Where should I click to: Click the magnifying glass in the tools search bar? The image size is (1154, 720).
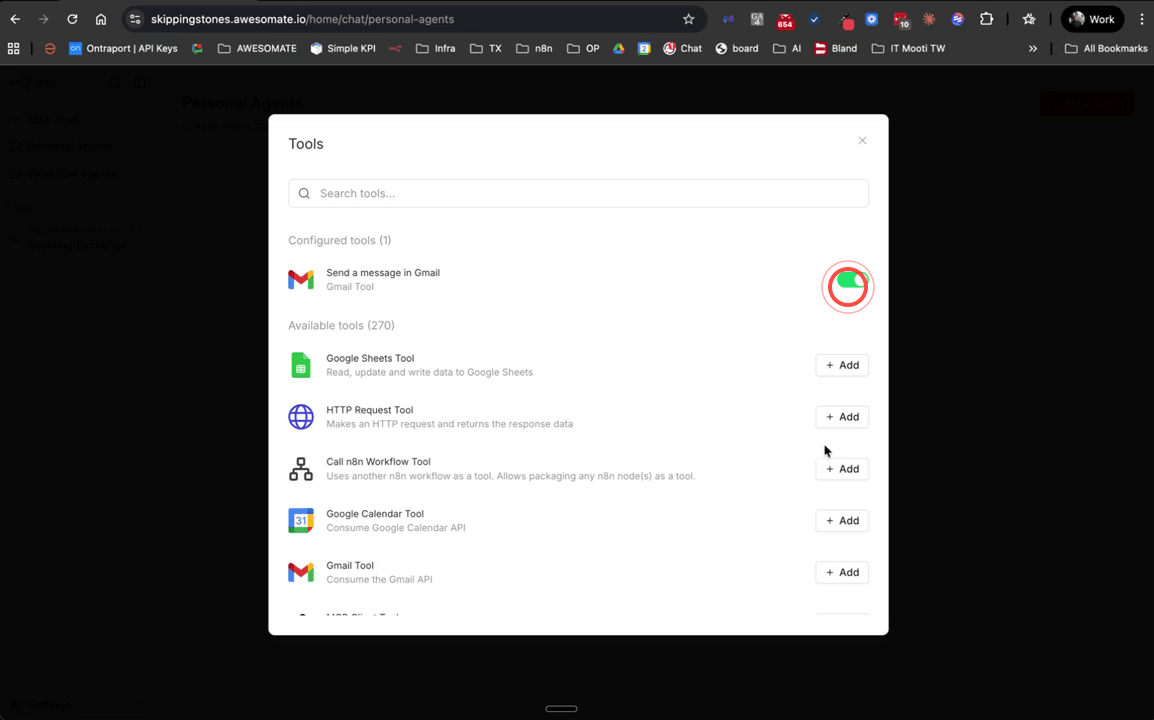click(304, 193)
